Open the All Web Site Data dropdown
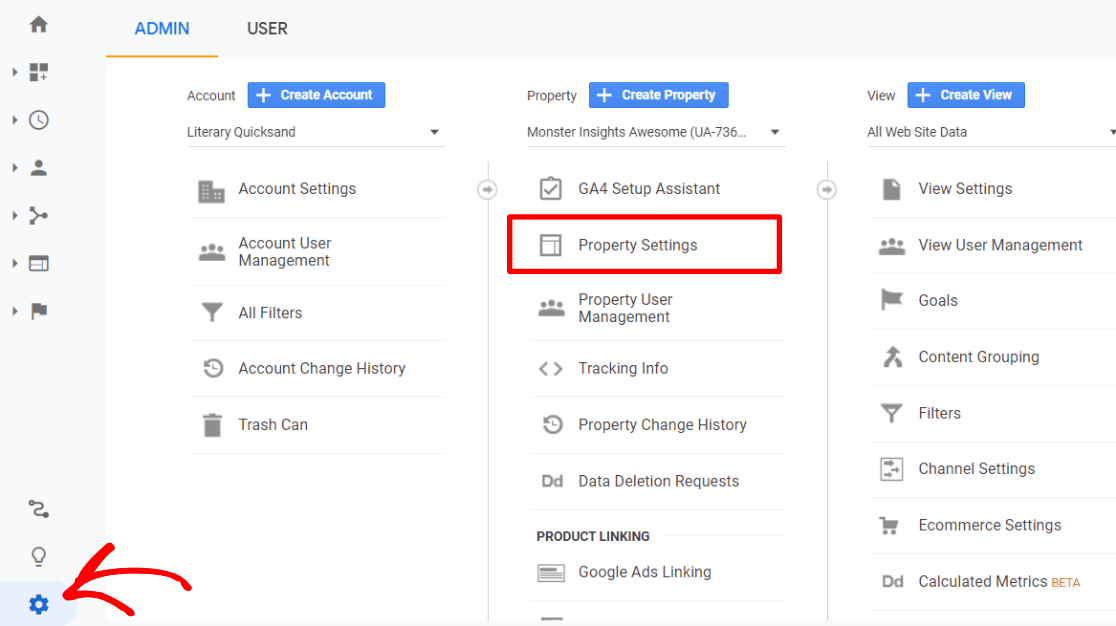 coord(991,132)
